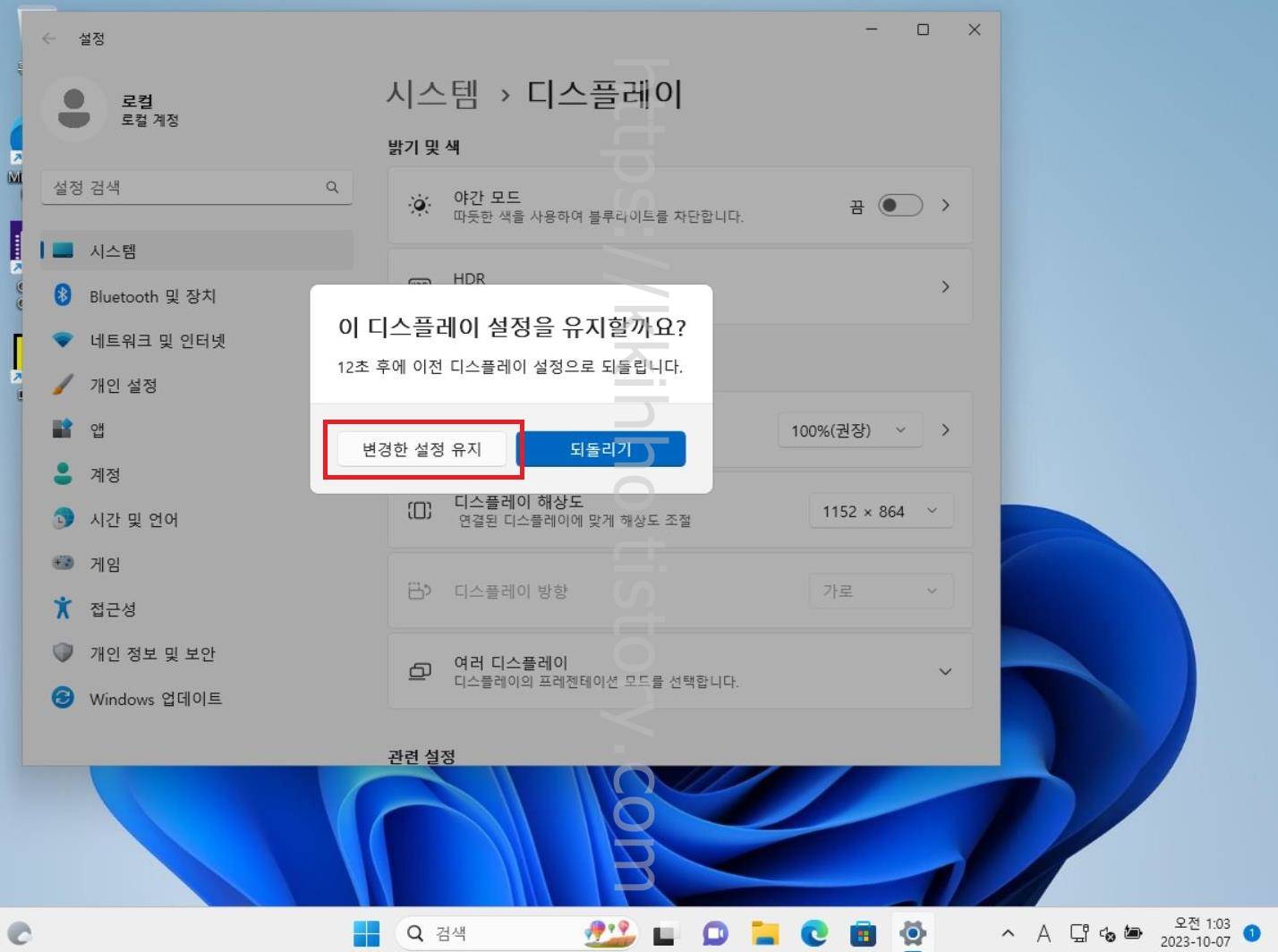1278x952 pixels.
Task: Show hidden tray icons chevron
Action: (1008, 933)
